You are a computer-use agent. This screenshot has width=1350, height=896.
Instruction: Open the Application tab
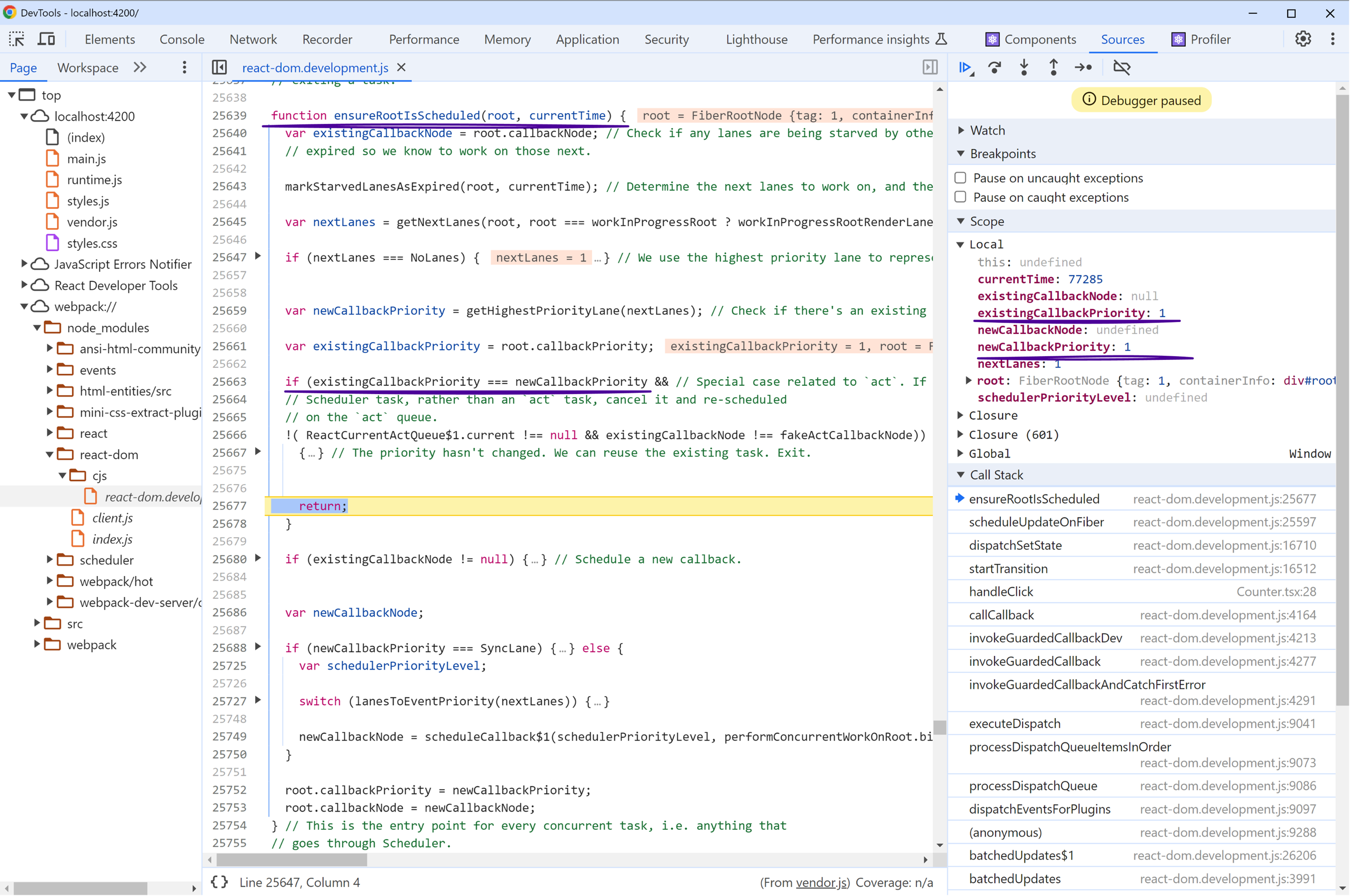point(587,39)
